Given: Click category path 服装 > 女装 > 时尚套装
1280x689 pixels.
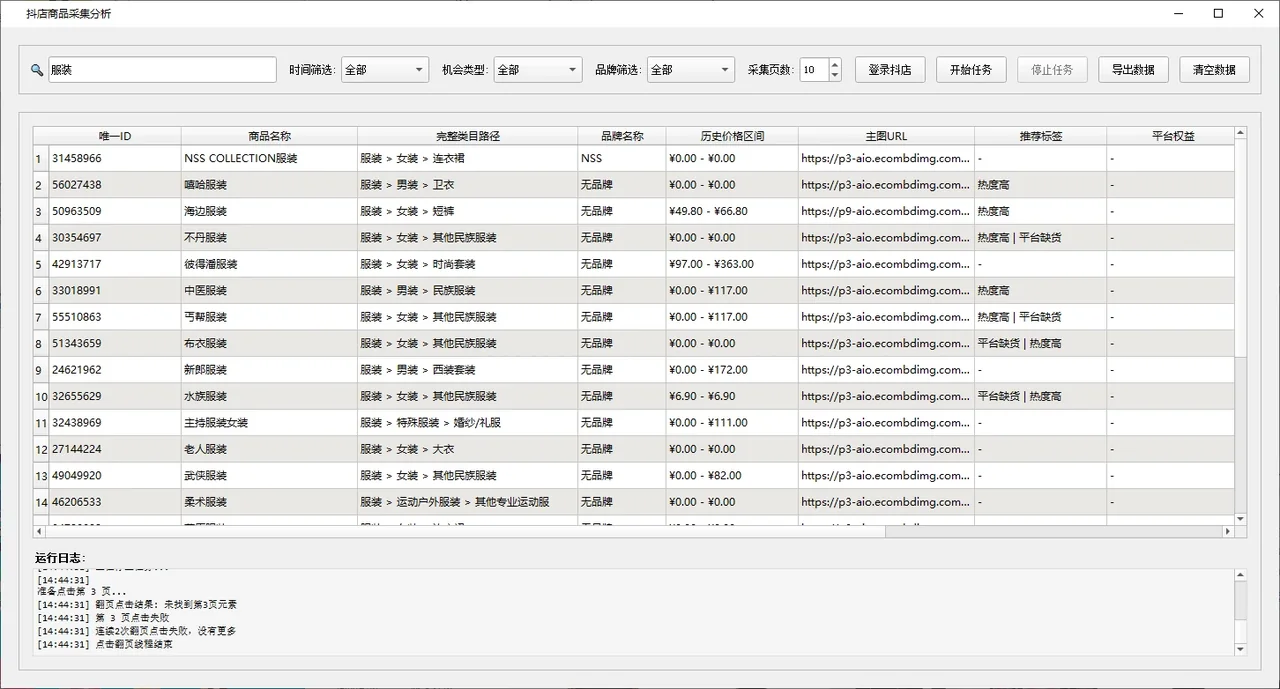Looking at the screenshot, I should [x=467, y=264].
